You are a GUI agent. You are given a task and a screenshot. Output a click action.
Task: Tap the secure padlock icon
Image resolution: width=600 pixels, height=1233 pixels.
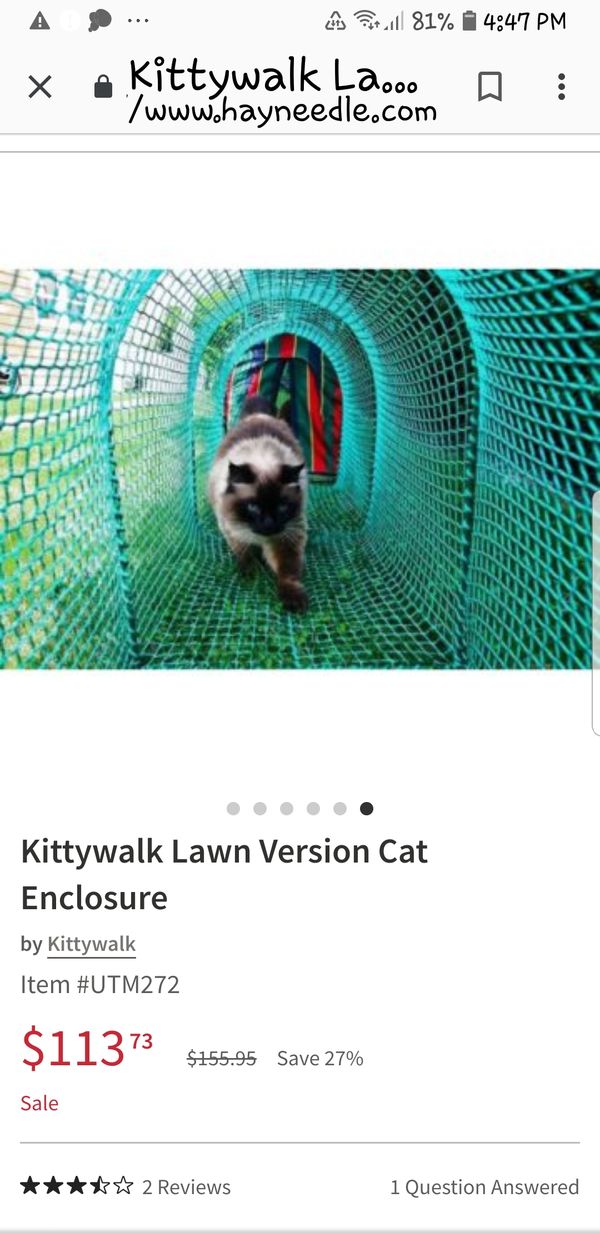pyautogui.click(x=103, y=88)
